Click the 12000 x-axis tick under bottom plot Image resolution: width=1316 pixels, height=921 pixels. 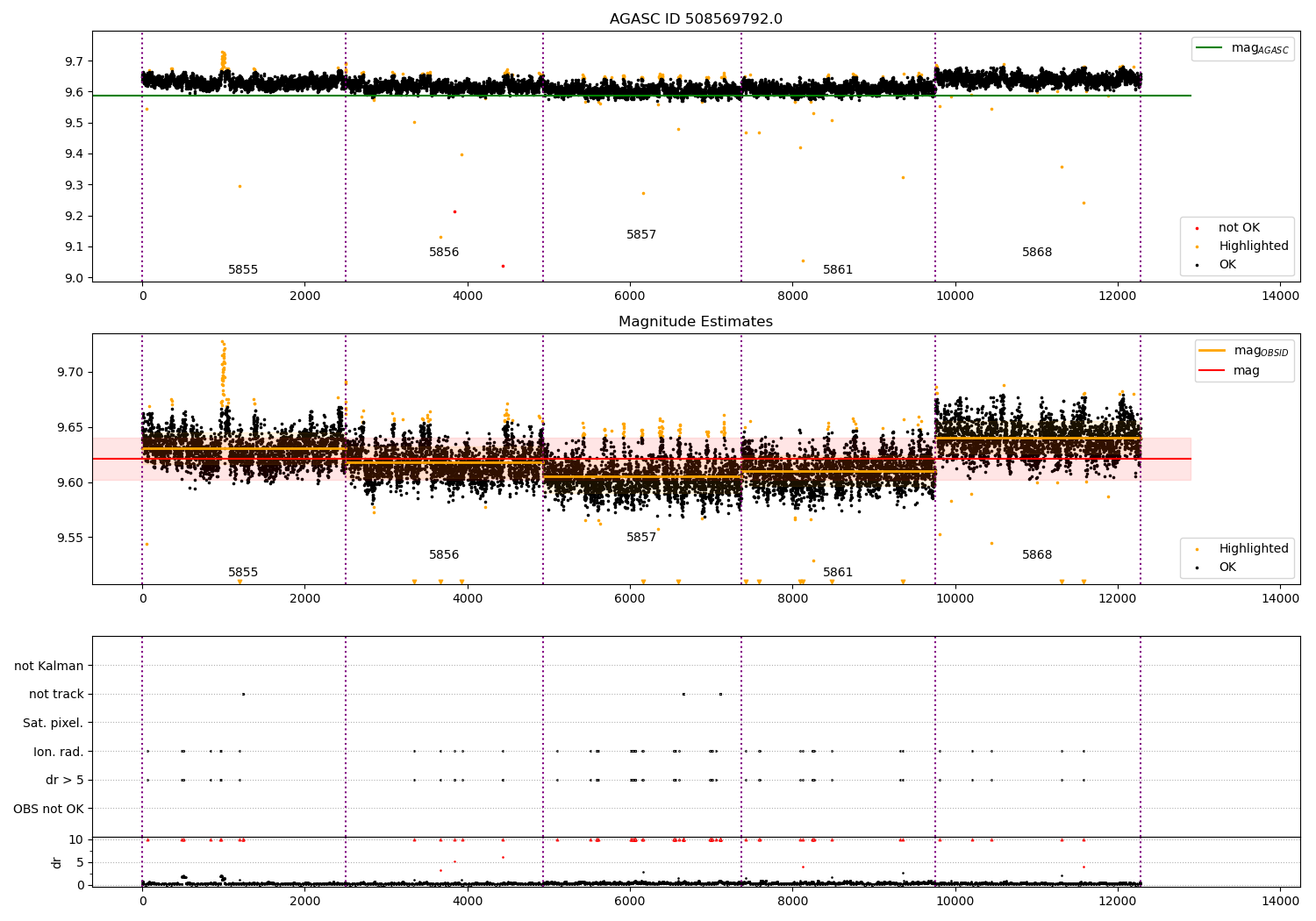1117,901
